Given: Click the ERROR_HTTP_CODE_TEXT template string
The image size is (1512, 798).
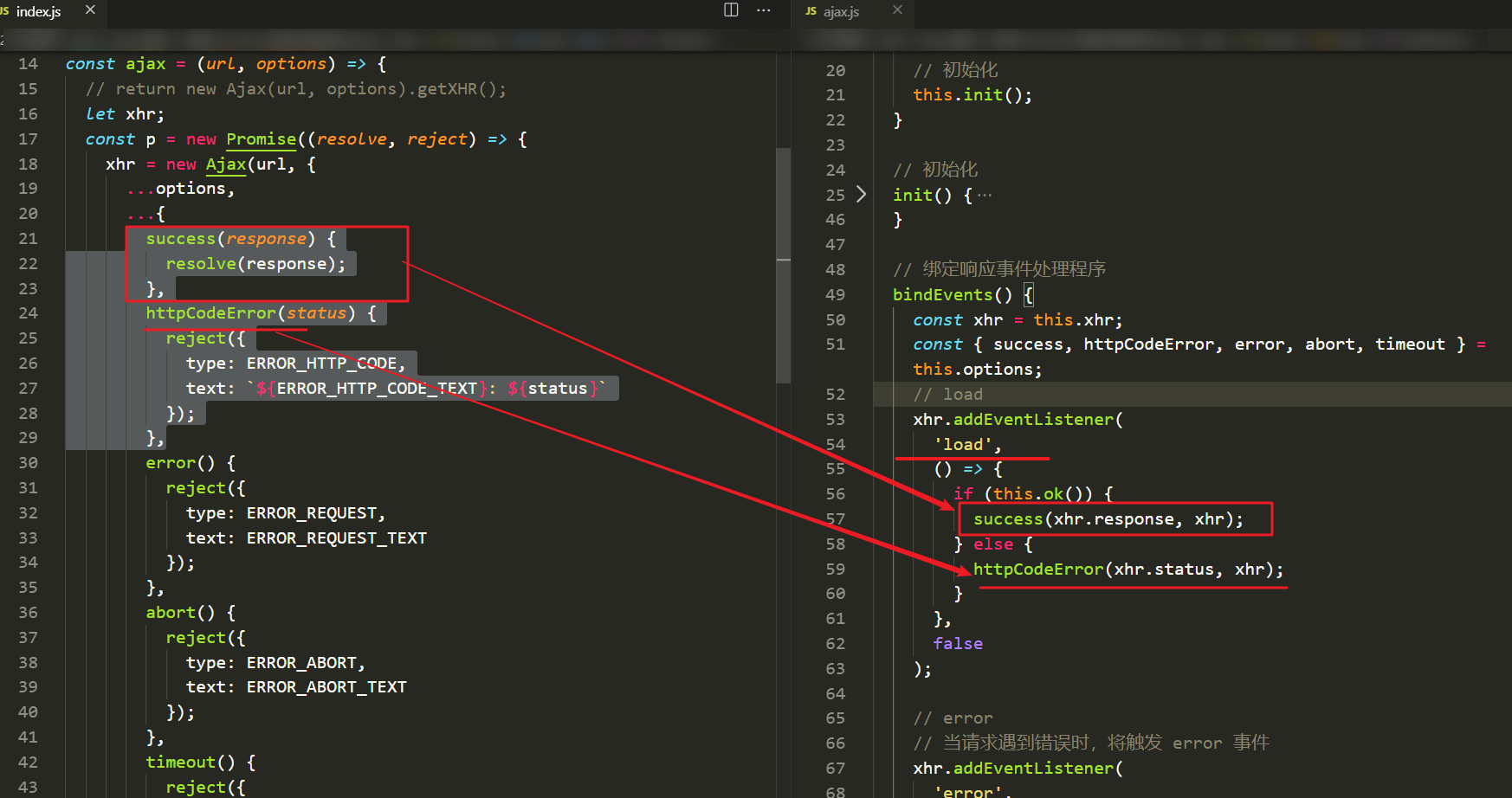Looking at the screenshot, I should (427, 389).
